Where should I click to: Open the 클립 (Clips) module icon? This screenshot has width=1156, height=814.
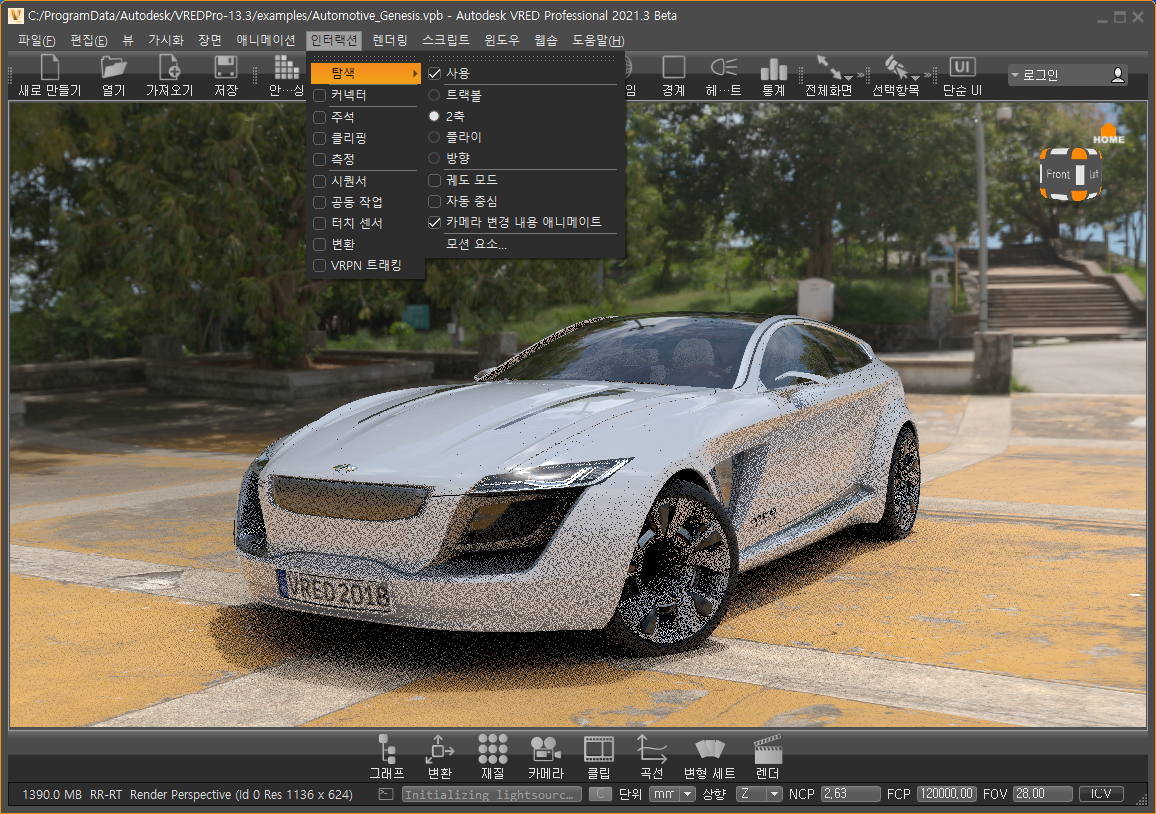tap(599, 749)
